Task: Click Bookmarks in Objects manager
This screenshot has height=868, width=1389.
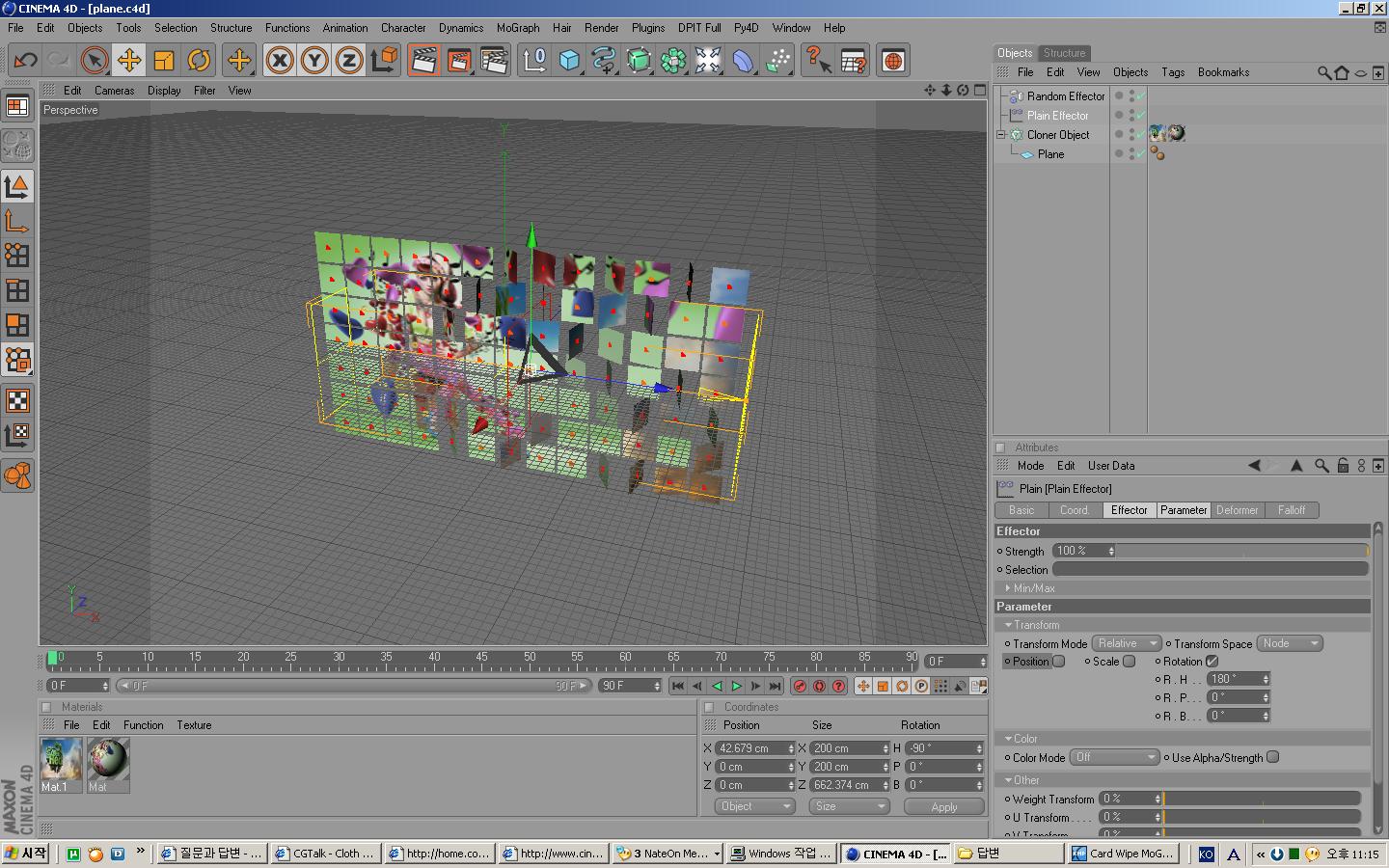Action: pos(1223,72)
